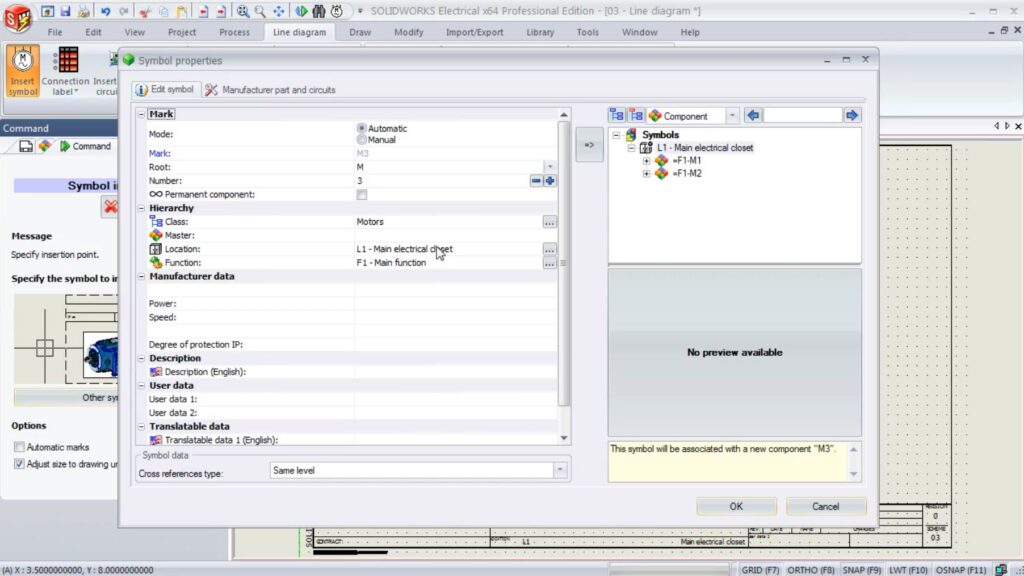This screenshot has height=576, width=1024.
Task: Switch to Manufacturer part and circuits tab
Action: (271, 90)
